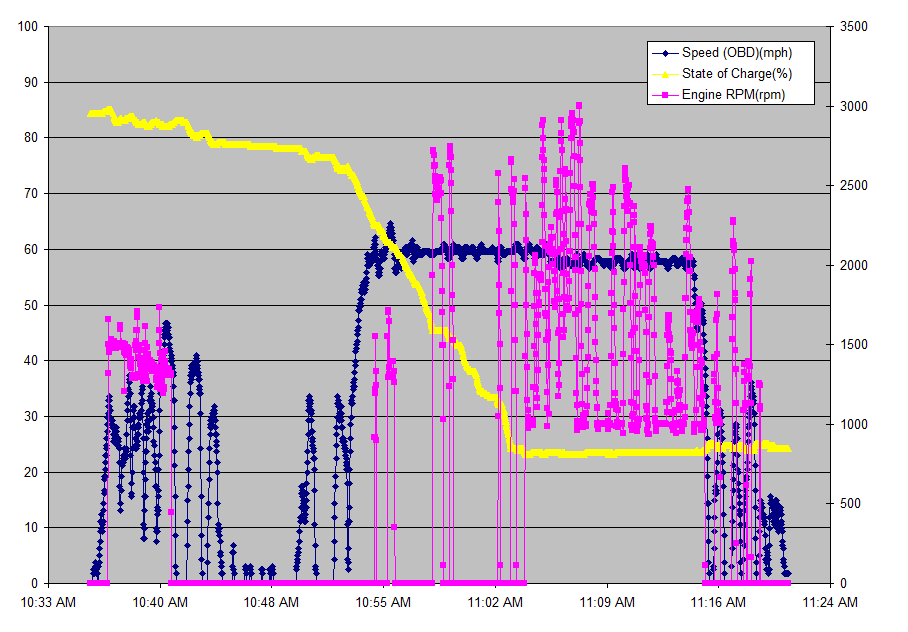
Task: Click the left axis value 60
Action: click(31, 250)
